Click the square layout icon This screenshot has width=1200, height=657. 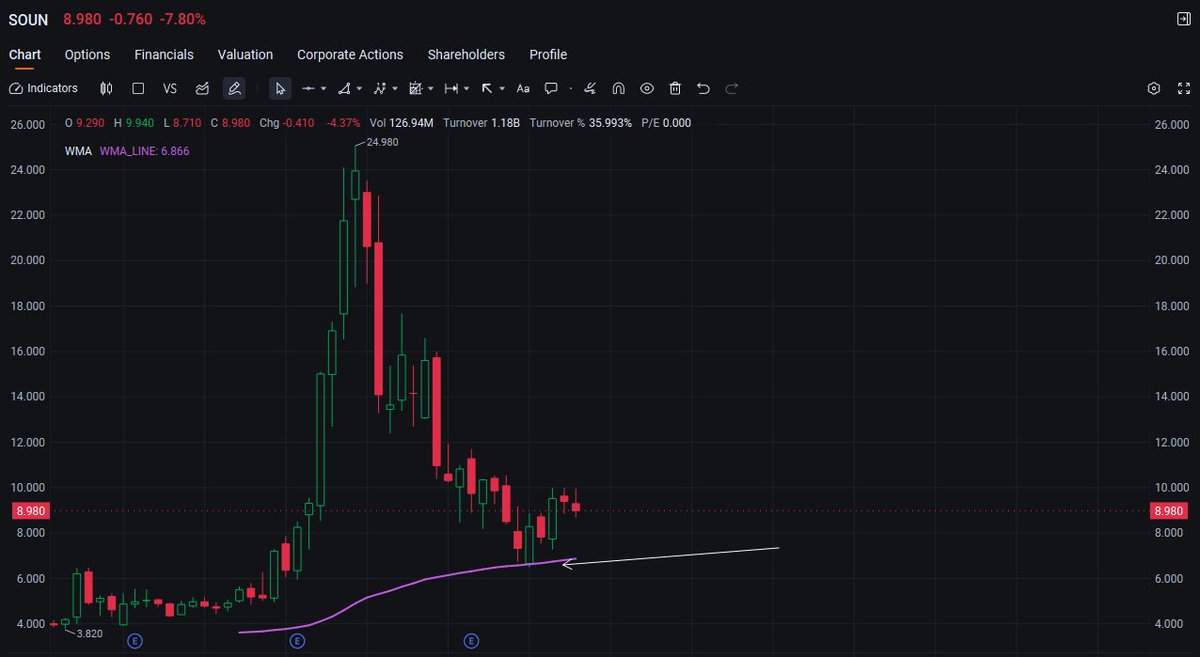(138, 88)
